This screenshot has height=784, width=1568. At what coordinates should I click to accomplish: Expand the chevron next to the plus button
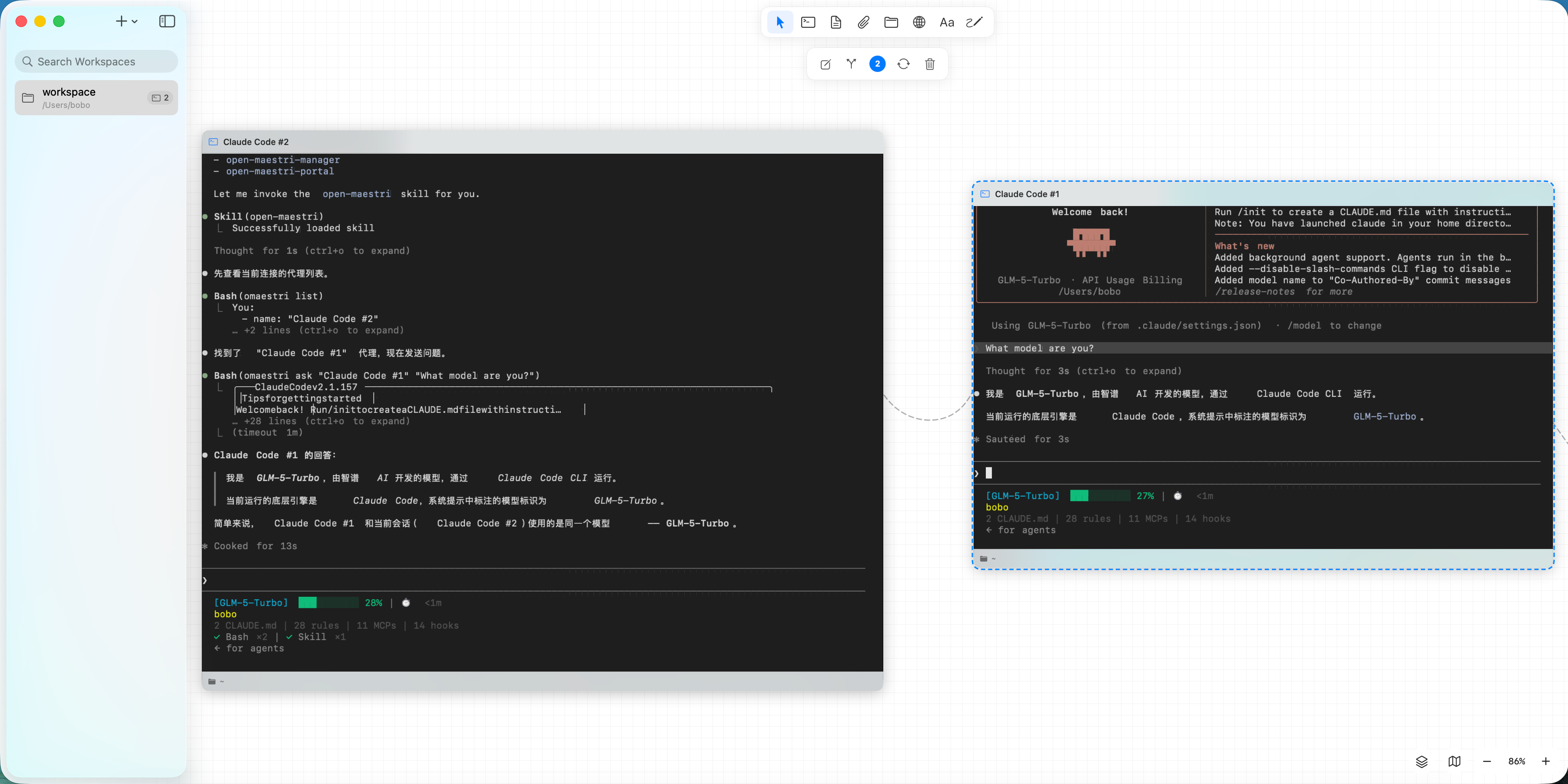(x=134, y=21)
